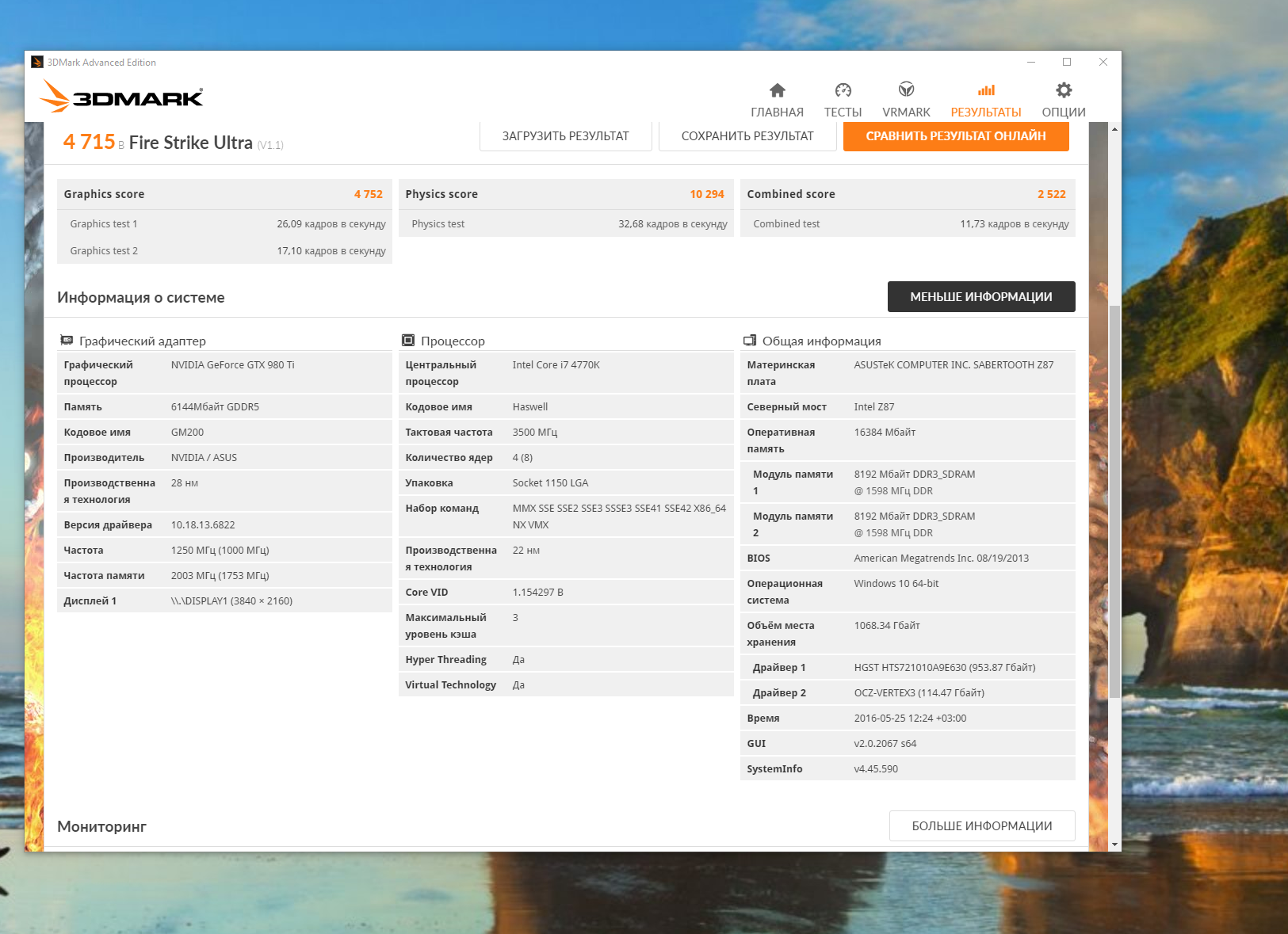Select the Intel Z87 northbridge value

(874, 407)
